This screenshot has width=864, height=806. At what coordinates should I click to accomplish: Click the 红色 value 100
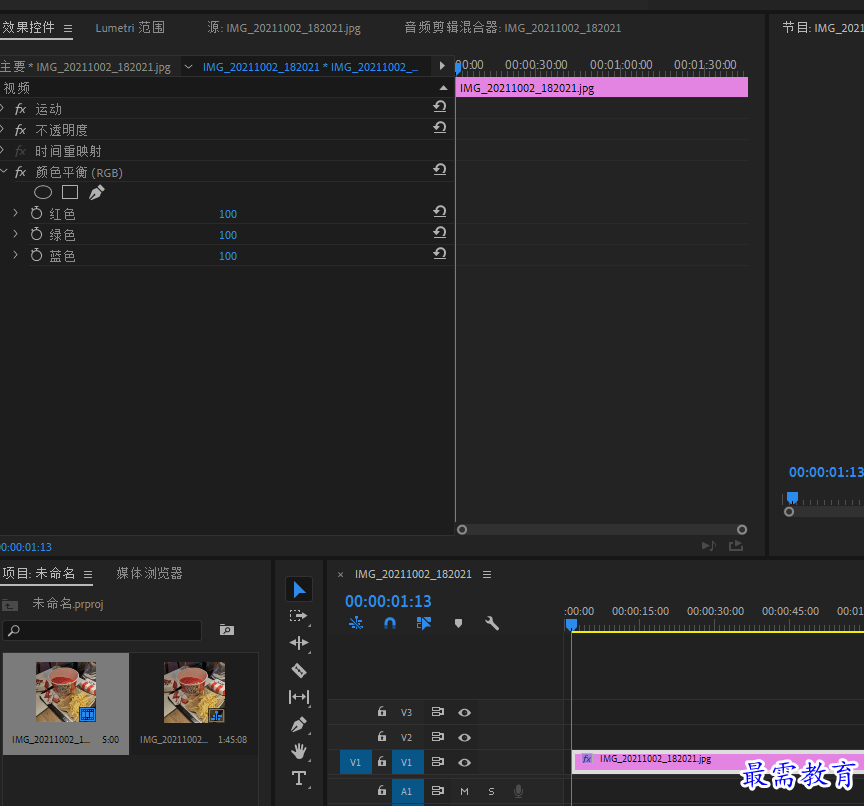coord(228,214)
